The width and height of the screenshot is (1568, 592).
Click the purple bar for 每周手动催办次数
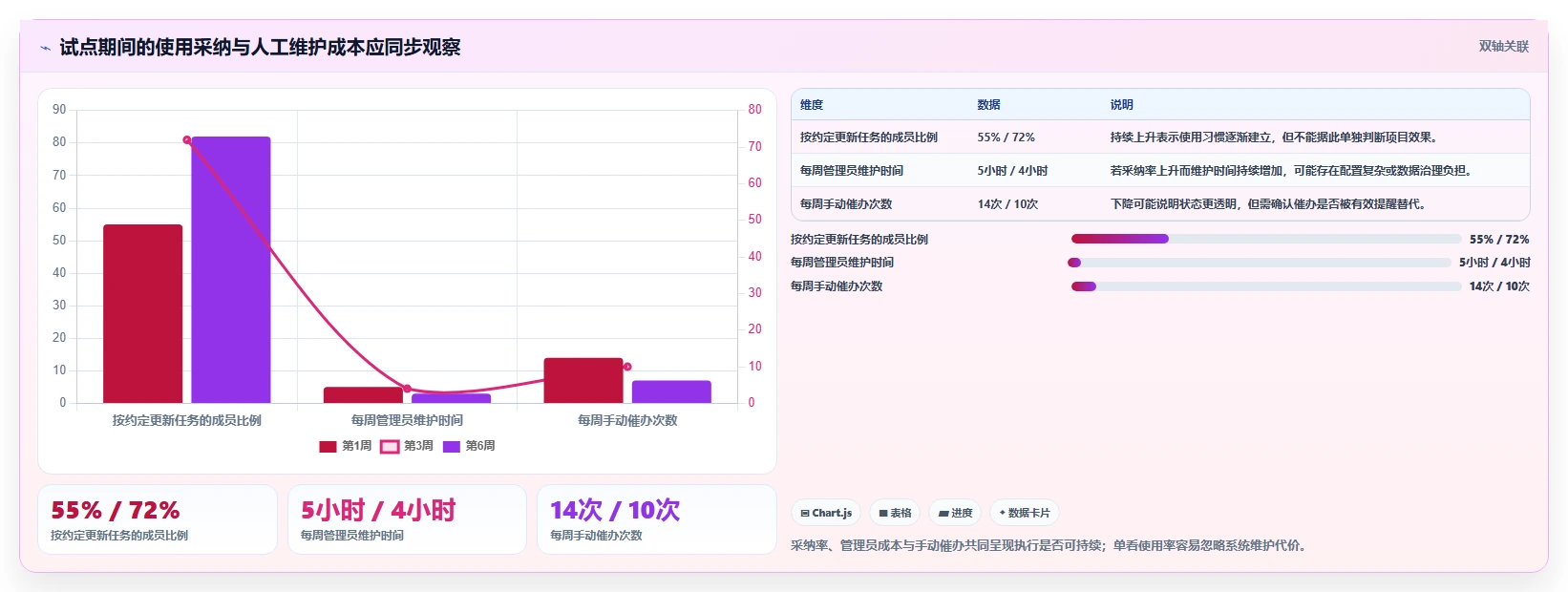pos(671,391)
